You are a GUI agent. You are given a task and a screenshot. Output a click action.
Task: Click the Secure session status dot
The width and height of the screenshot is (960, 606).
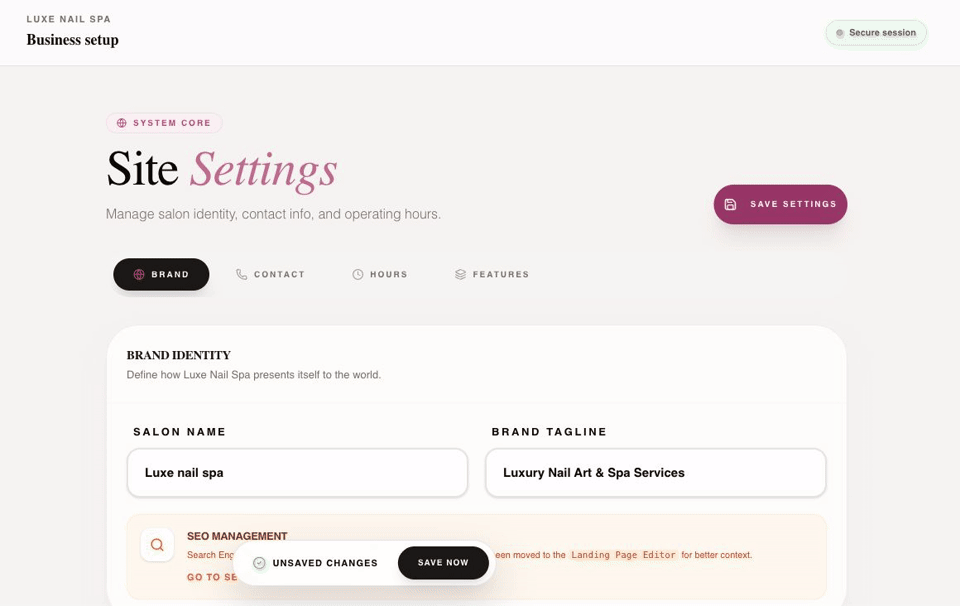point(840,33)
